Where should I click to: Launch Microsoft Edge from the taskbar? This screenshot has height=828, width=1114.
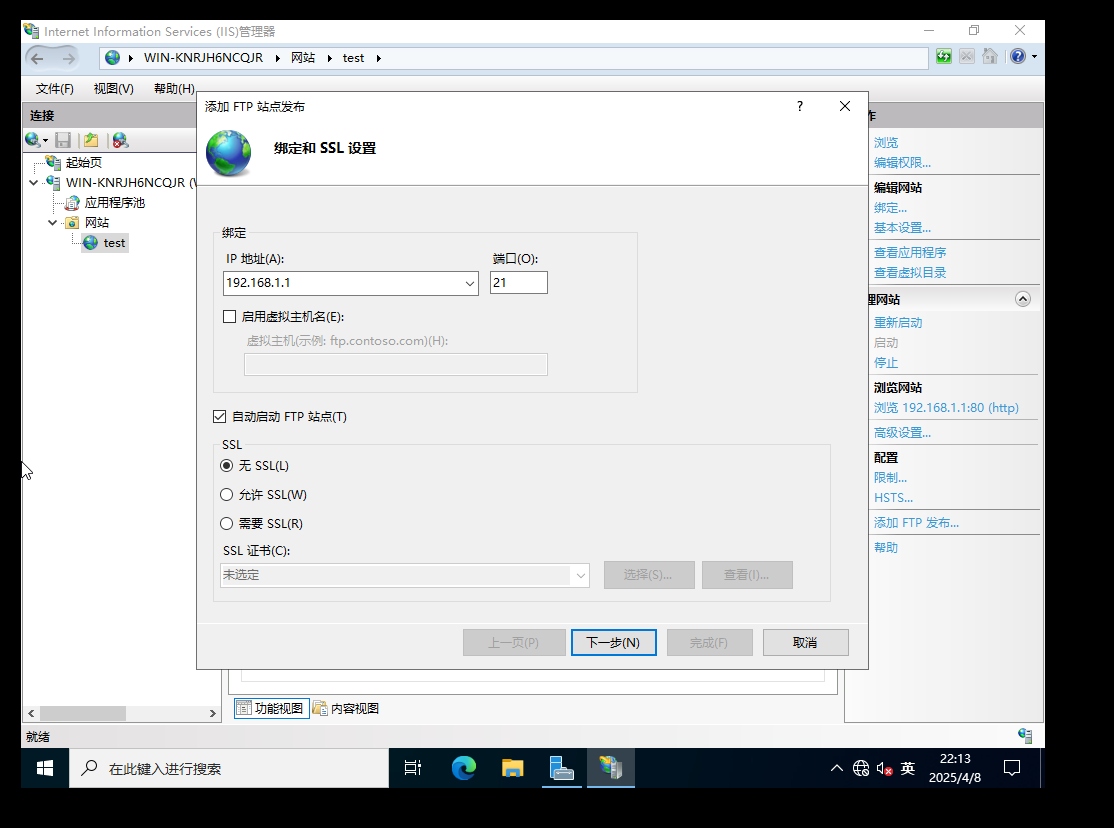pyautogui.click(x=463, y=768)
